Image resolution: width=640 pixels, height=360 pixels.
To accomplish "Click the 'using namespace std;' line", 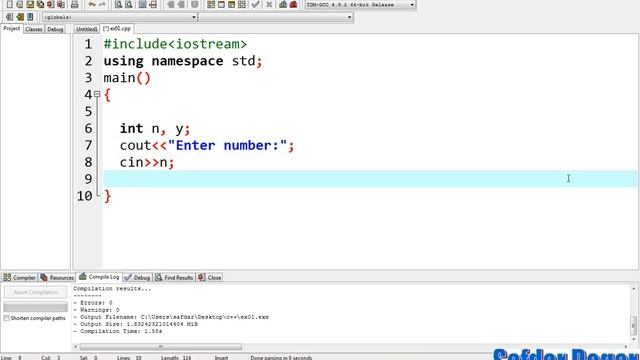I will pyautogui.click(x=183, y=61).
